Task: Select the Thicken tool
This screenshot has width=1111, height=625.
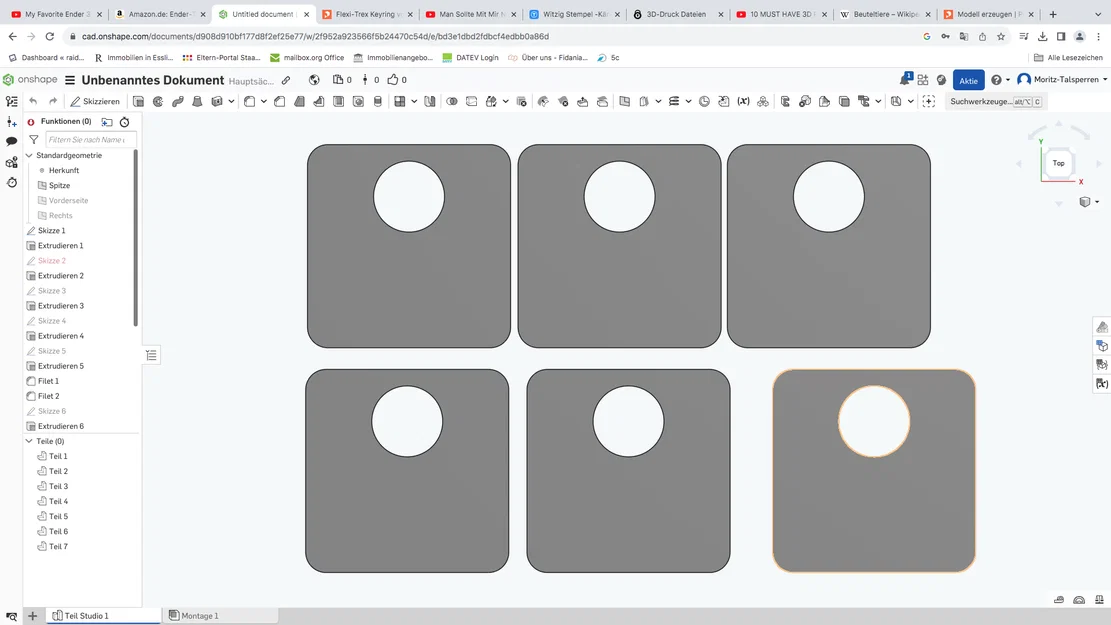Action: coord(217,101)
